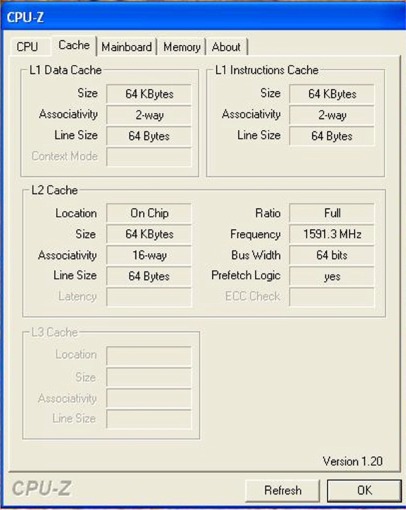This screenshot has width=406, height=510.
Task: Click L1 Data Cache Size field
Action: (149, 94)
